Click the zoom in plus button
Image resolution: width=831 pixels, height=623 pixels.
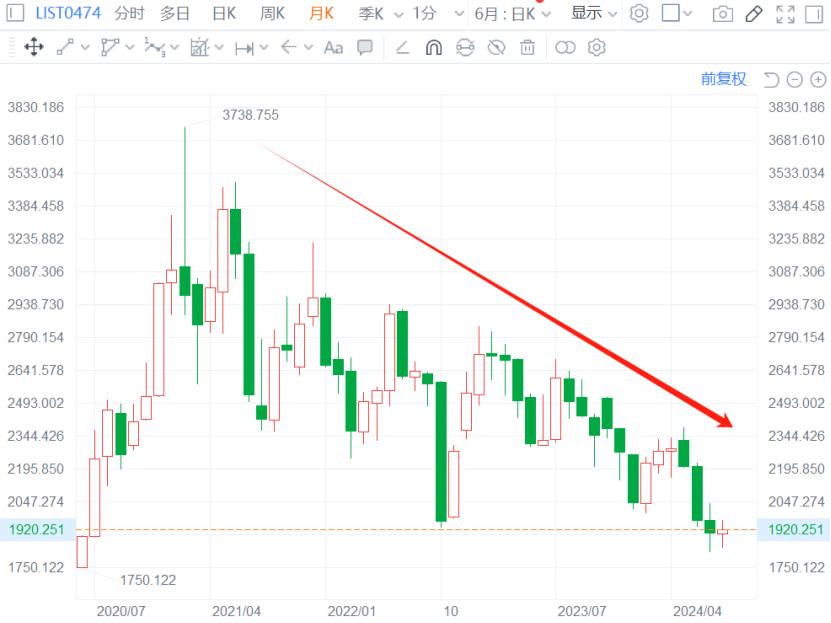817,79
